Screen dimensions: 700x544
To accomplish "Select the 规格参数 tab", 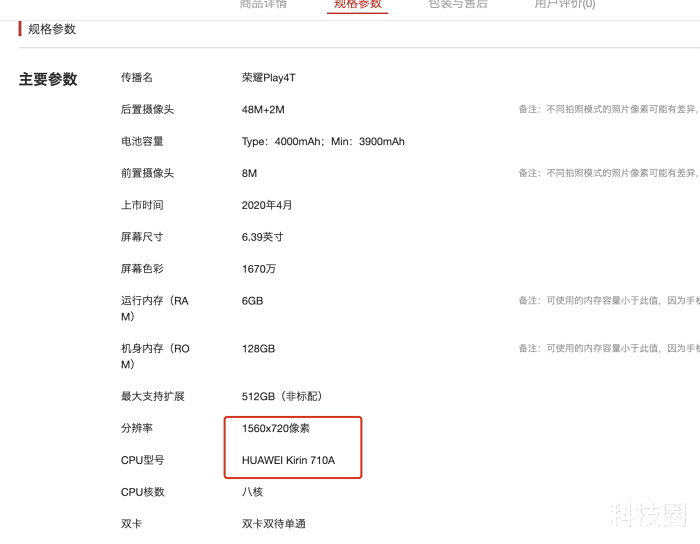I will [x=358, y=4].
